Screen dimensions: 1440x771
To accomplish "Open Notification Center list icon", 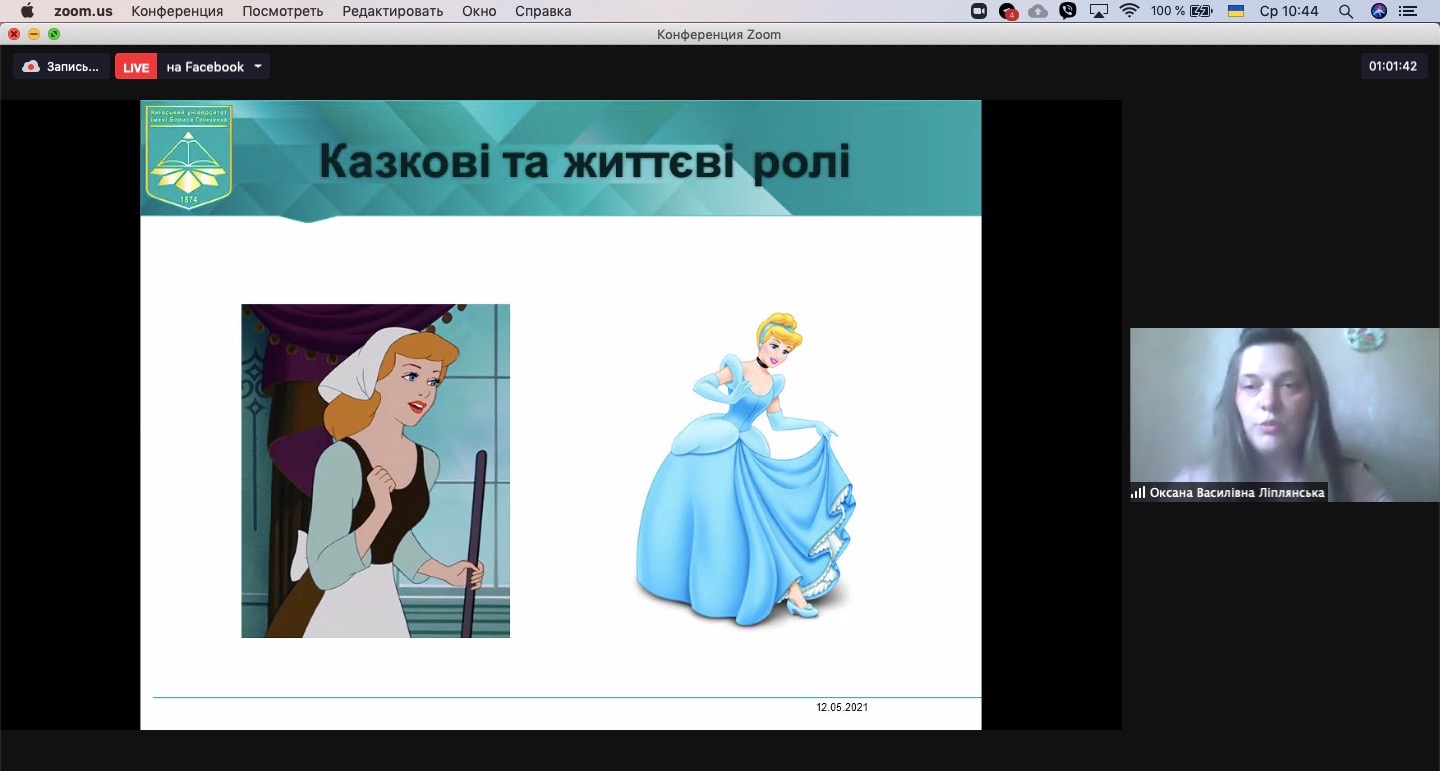I will click(1410, 11).
